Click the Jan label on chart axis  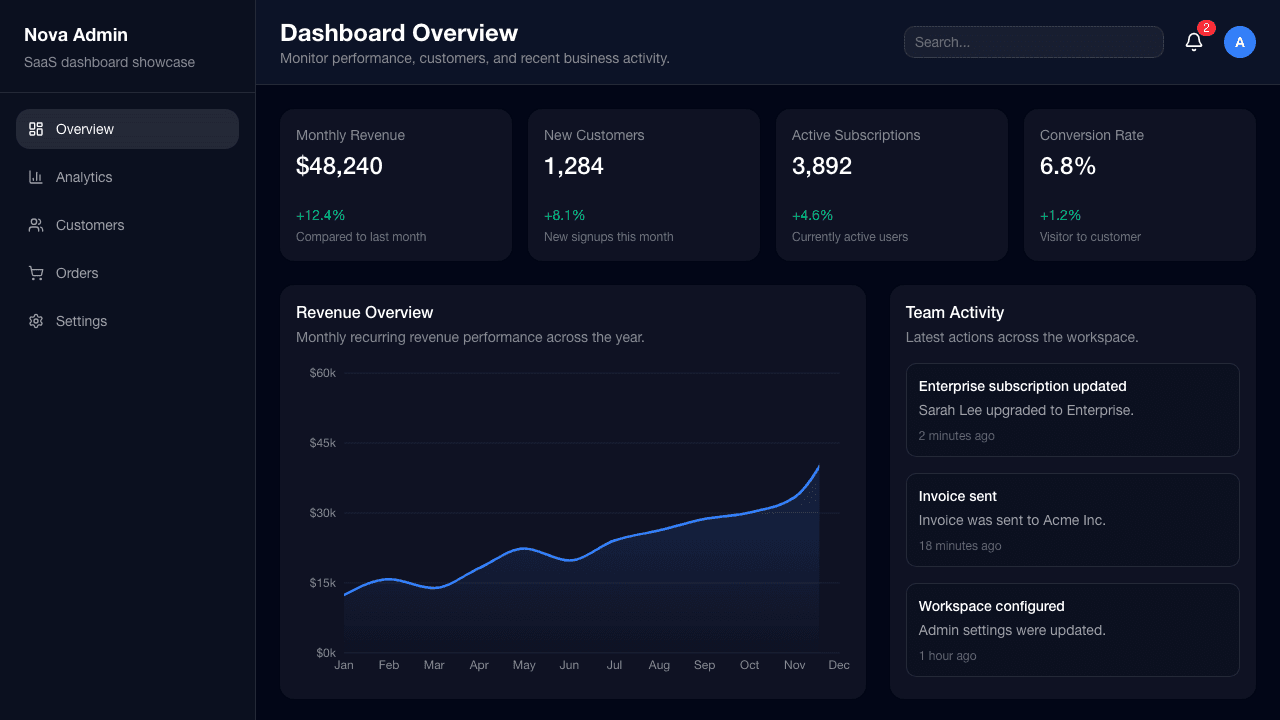click(x=344, y=665)
